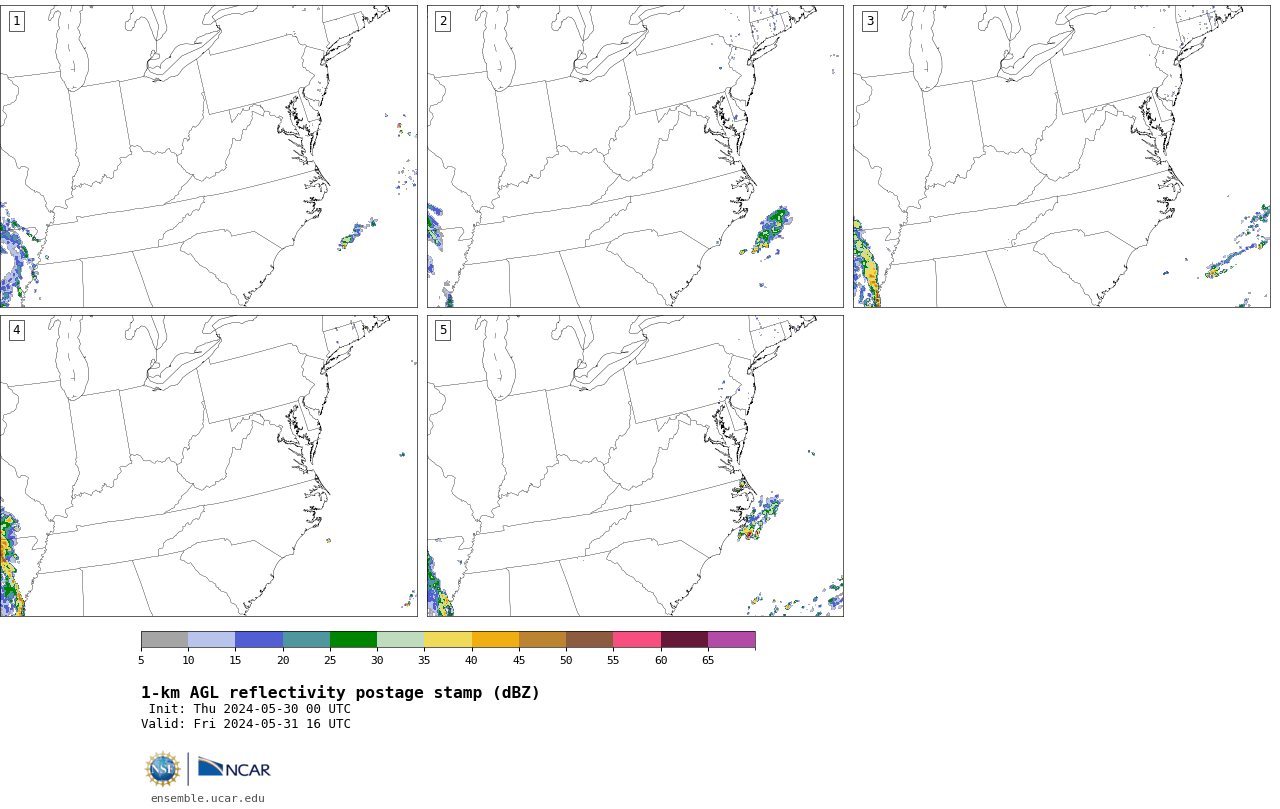Select the brown 50-55 dBZ swatch

(589, 640)
